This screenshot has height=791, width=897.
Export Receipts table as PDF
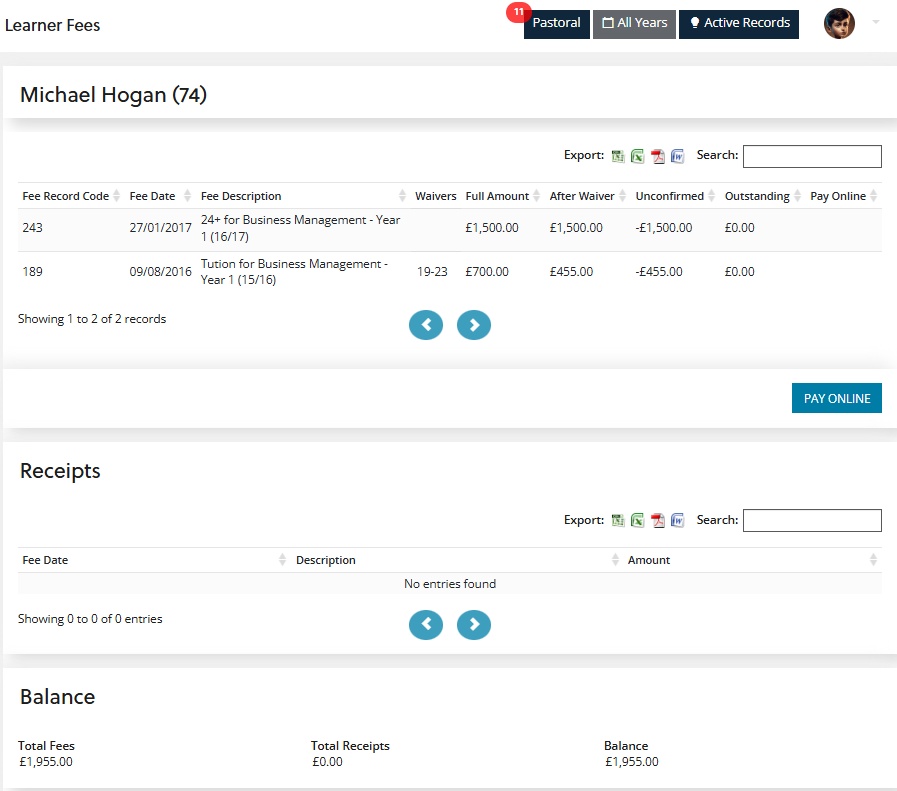(657, 520)
